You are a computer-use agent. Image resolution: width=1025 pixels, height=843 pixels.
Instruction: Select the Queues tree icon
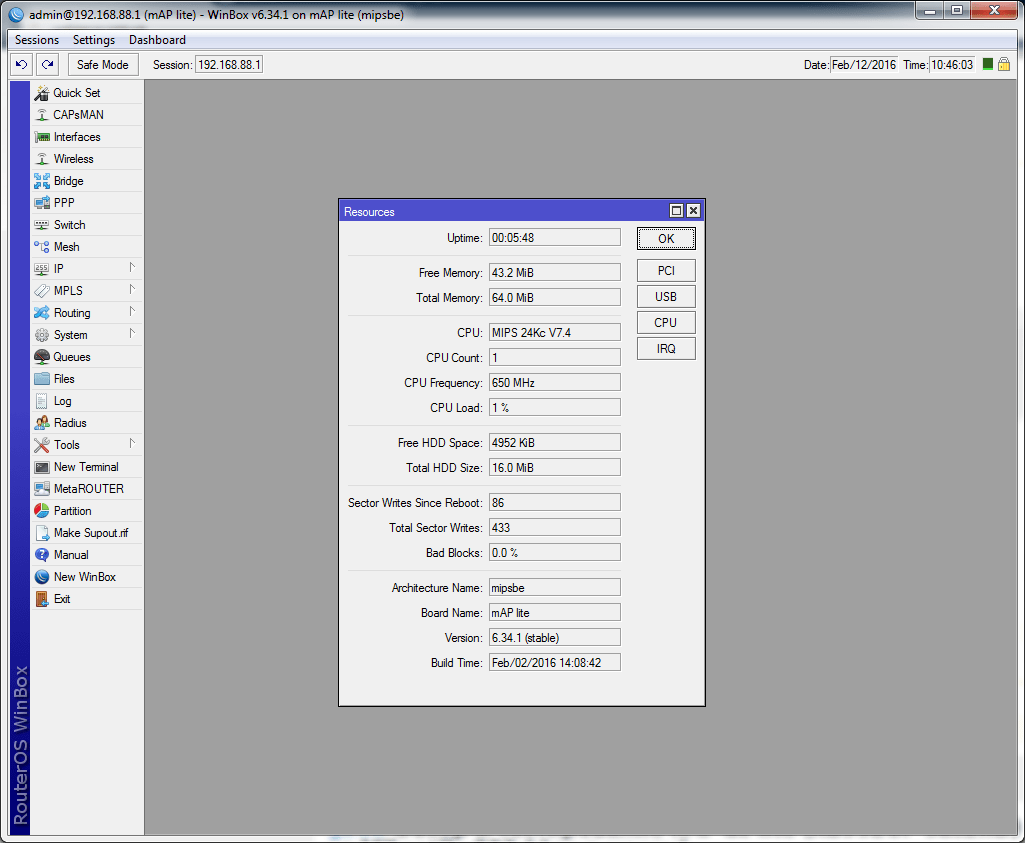pyautogui.click(x=42, y=357)
